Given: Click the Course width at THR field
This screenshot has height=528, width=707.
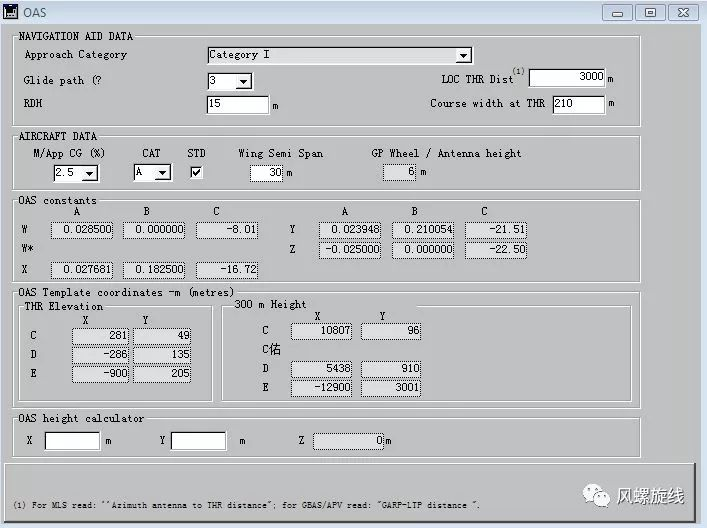Looking at the screenshot, I should tap(578, 105).
